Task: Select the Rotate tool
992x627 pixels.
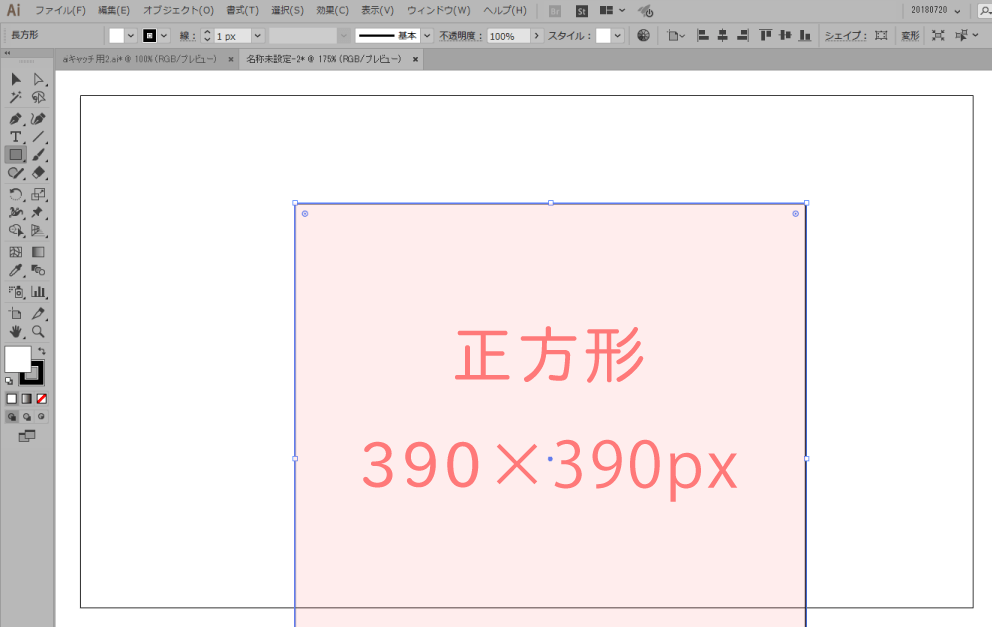Action: click(16, 194)
